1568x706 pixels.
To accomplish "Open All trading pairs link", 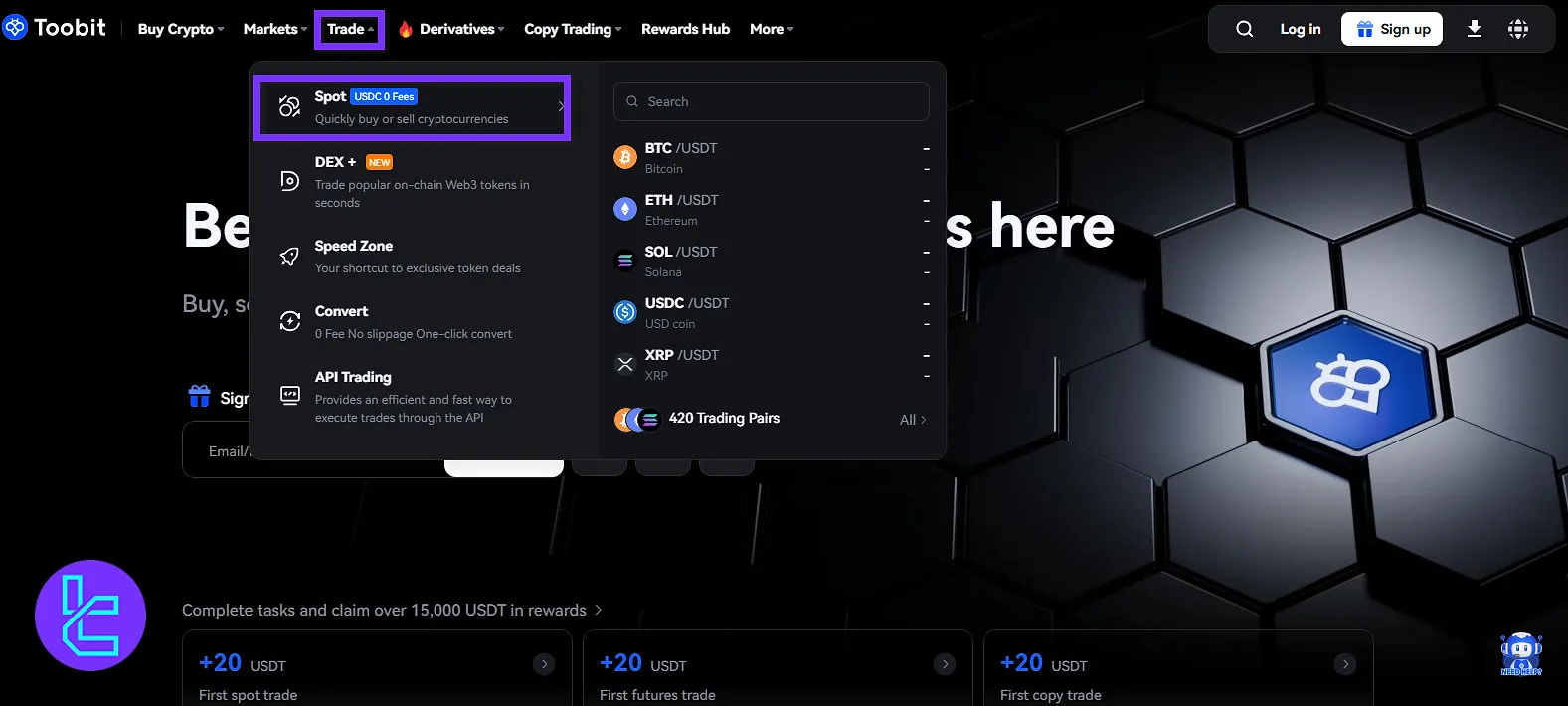I will point(913,420).
